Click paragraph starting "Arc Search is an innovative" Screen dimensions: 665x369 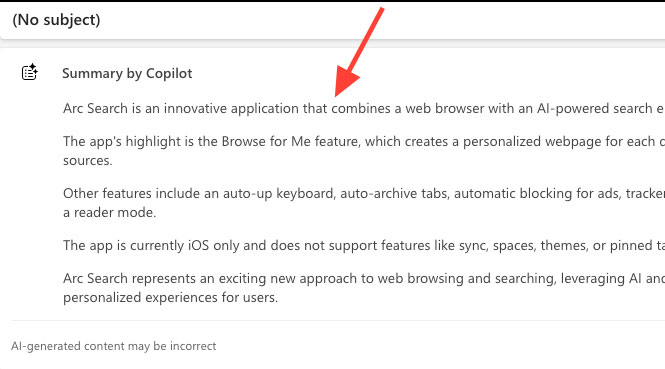(x=364, y=109)
